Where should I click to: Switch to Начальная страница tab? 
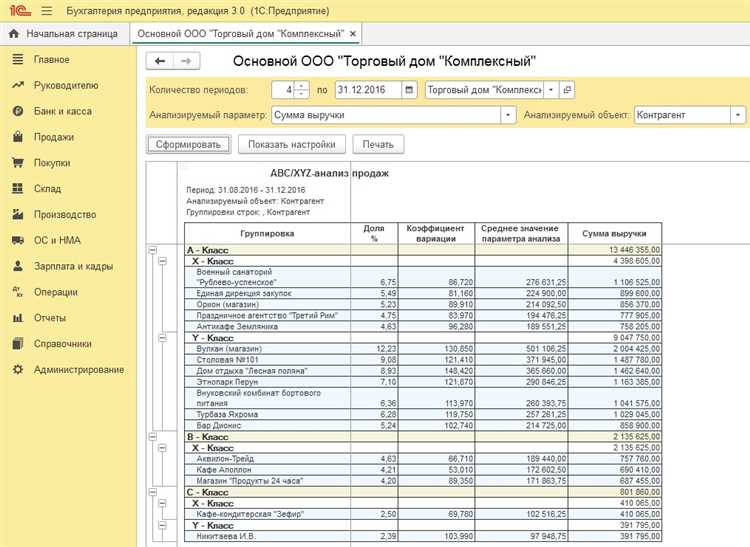(65, 35)
